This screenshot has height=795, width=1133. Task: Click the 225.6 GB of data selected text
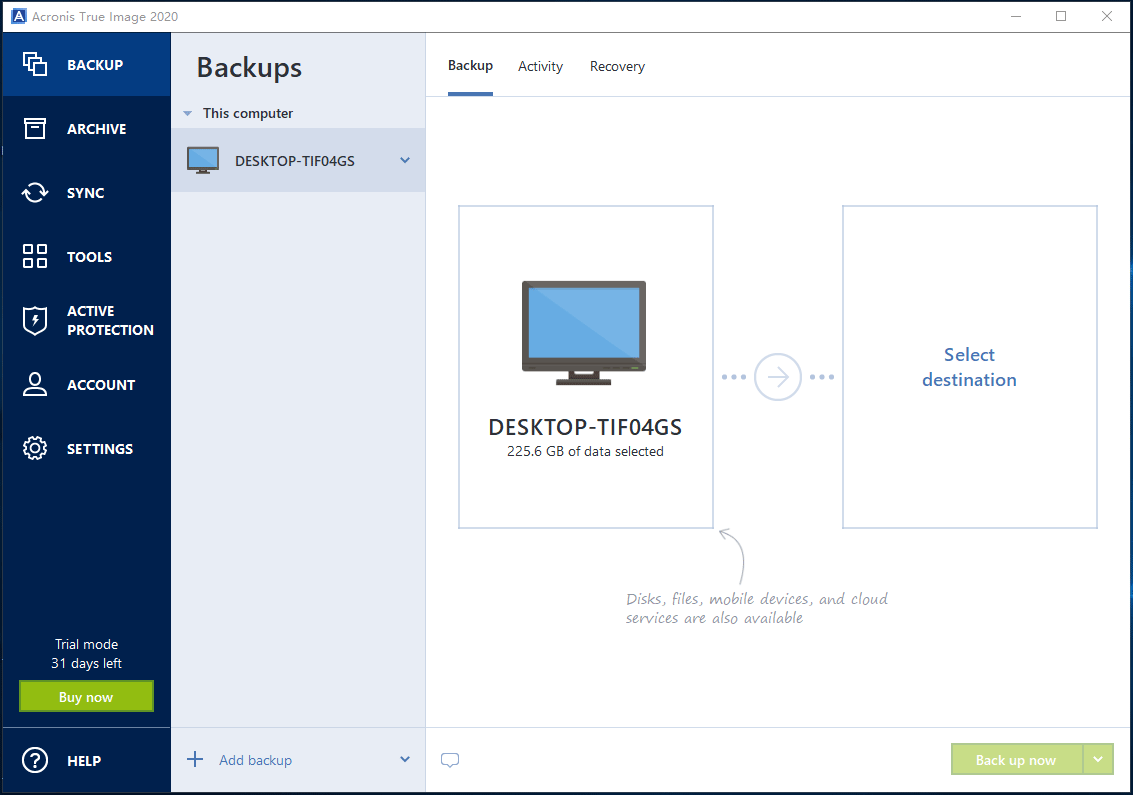click(585, 451)
